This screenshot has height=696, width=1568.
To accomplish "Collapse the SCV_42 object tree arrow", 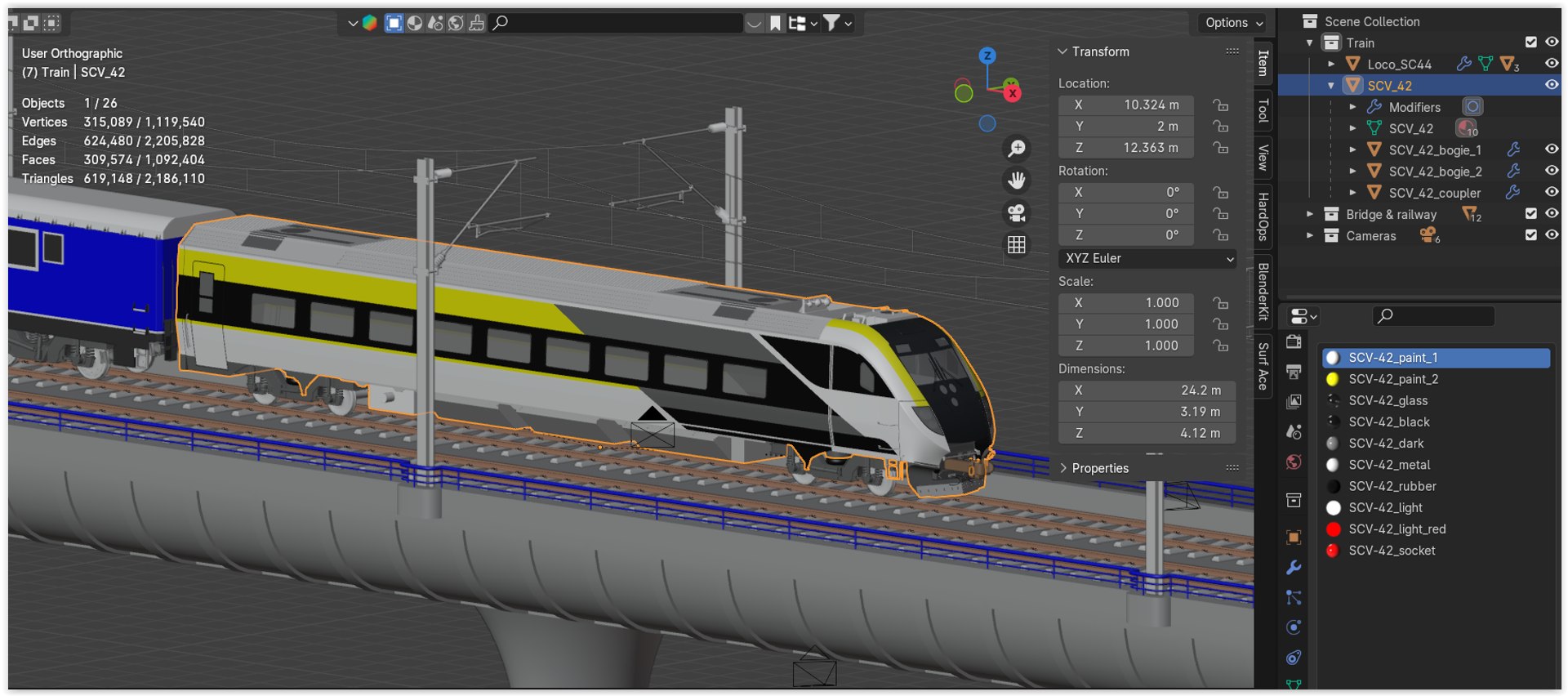I will (x=1331, y=85).
